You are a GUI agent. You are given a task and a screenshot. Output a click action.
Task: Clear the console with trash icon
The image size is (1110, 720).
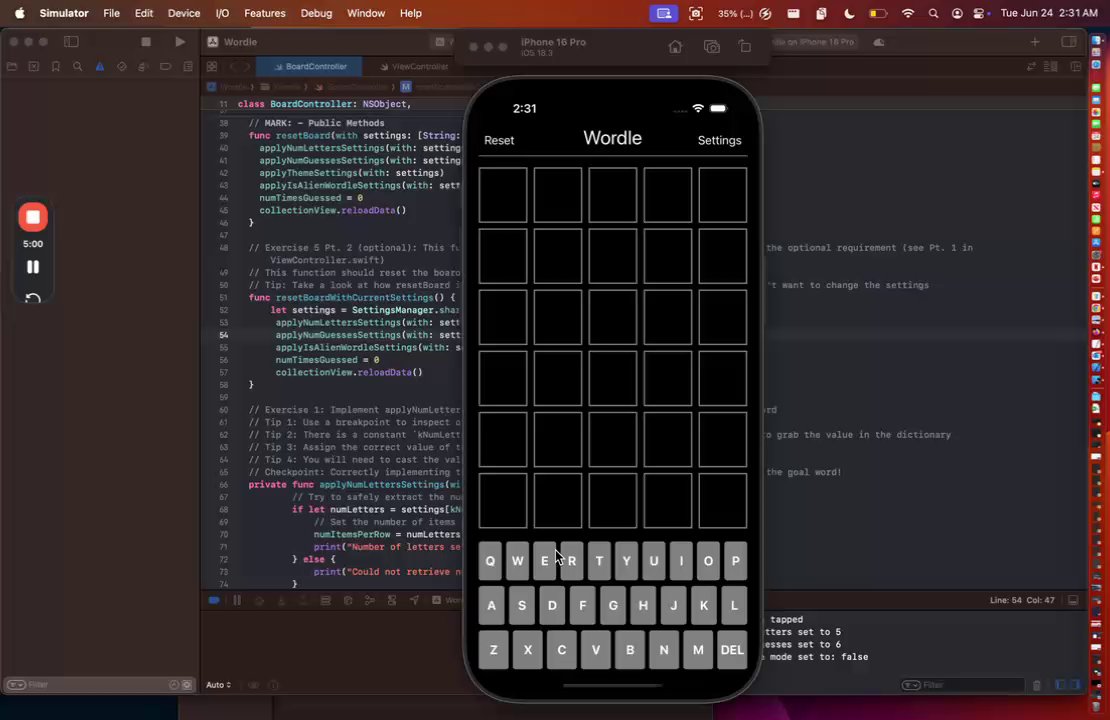coord(1037,685)
